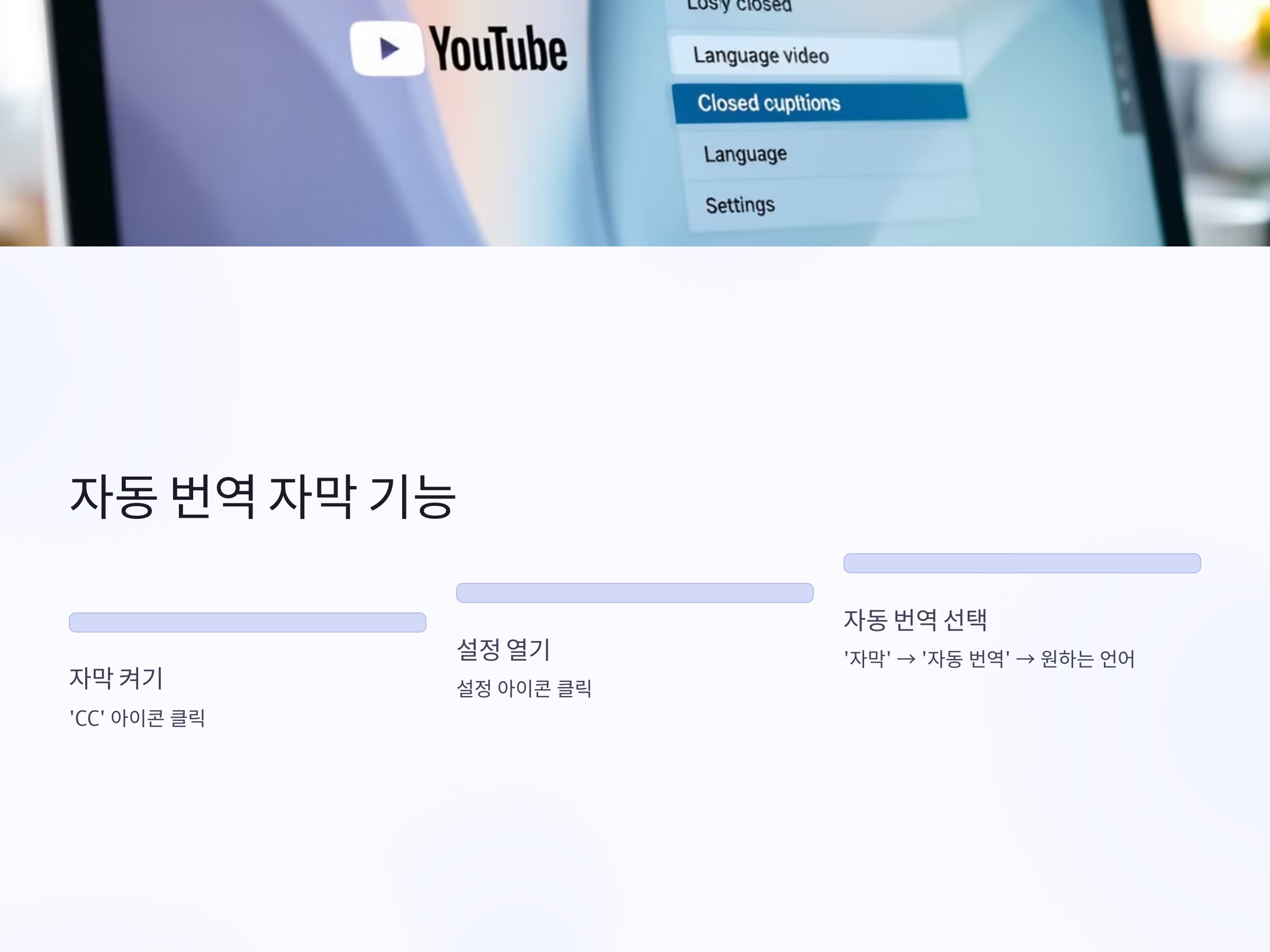Select the '자막 켜기' step title
The width and height of the screenshot is (1270, 952).
pos(116,678)
